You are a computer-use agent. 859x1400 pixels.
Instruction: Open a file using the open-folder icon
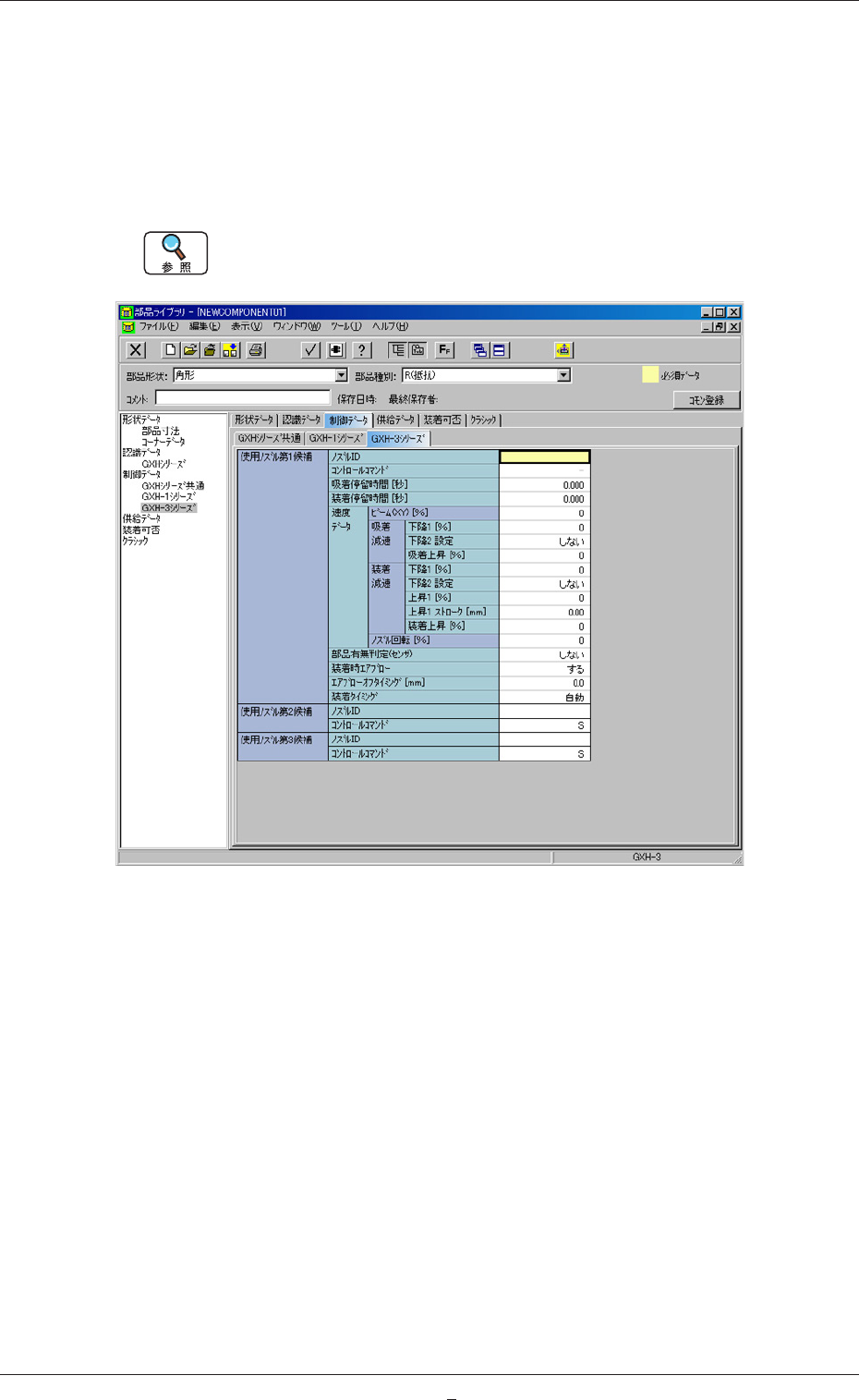pos(190,350)
